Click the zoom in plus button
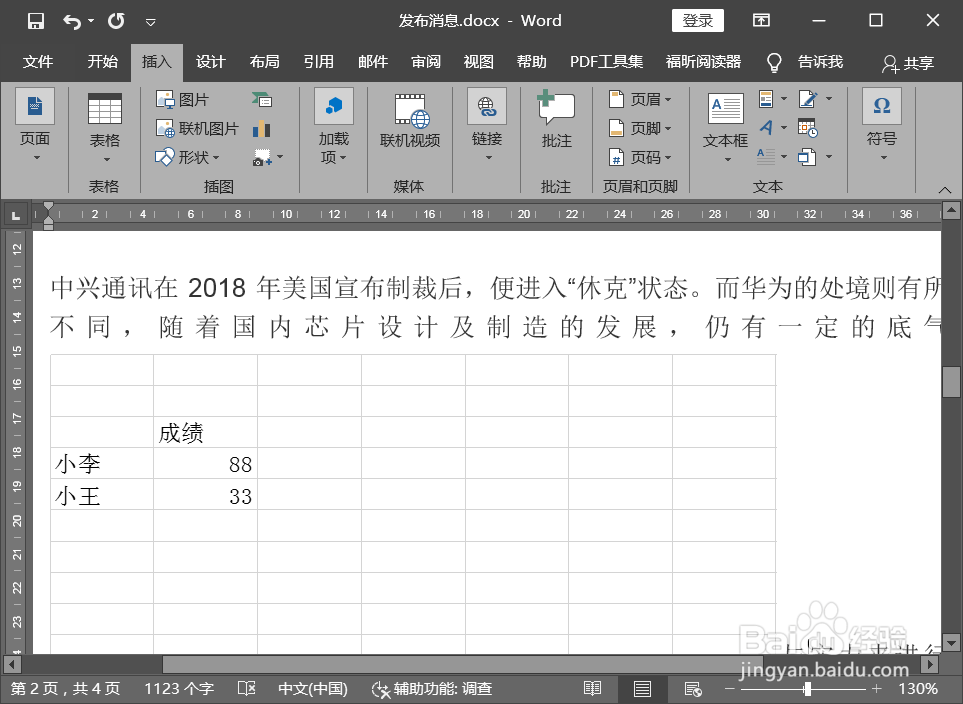 [876, 689]
